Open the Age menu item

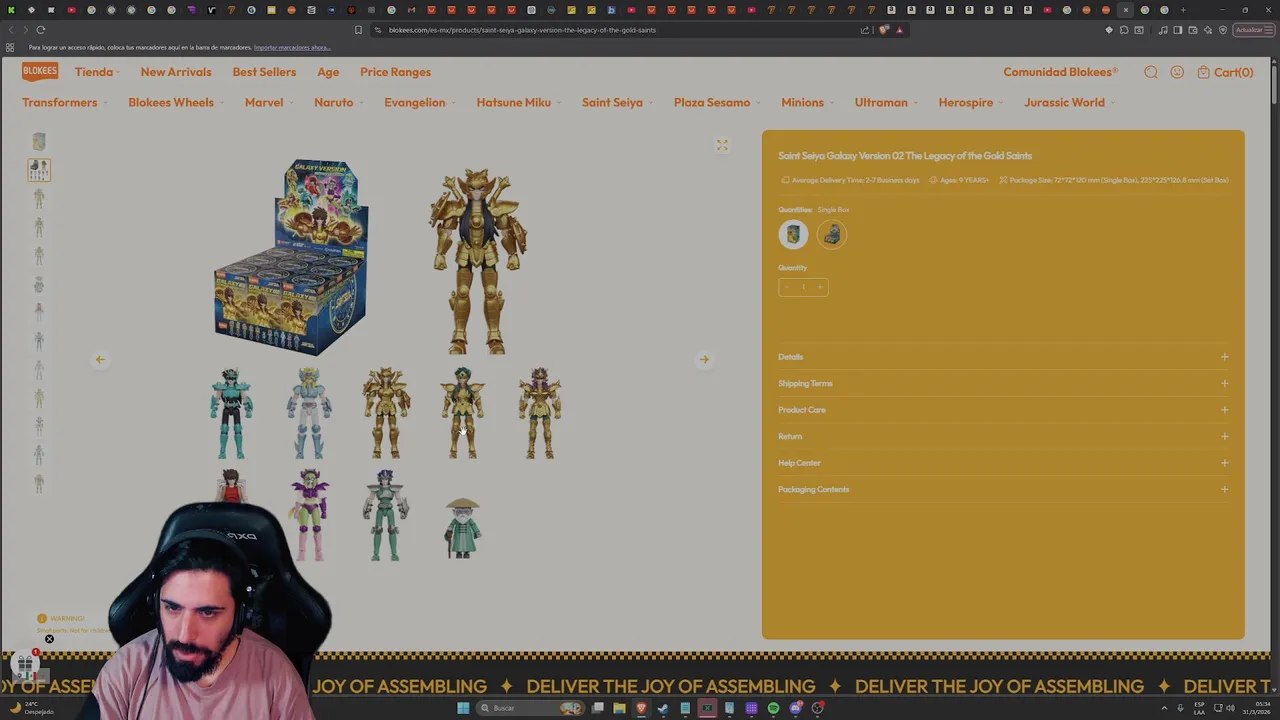pos(328,72)
